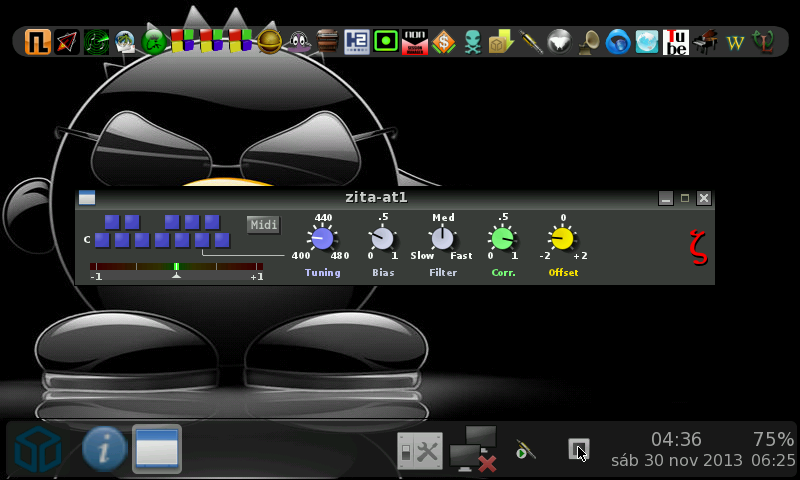800x480 pixels.
Task: Open the zita-at1 title bar window menu icon
Action: tap(87, 198)
